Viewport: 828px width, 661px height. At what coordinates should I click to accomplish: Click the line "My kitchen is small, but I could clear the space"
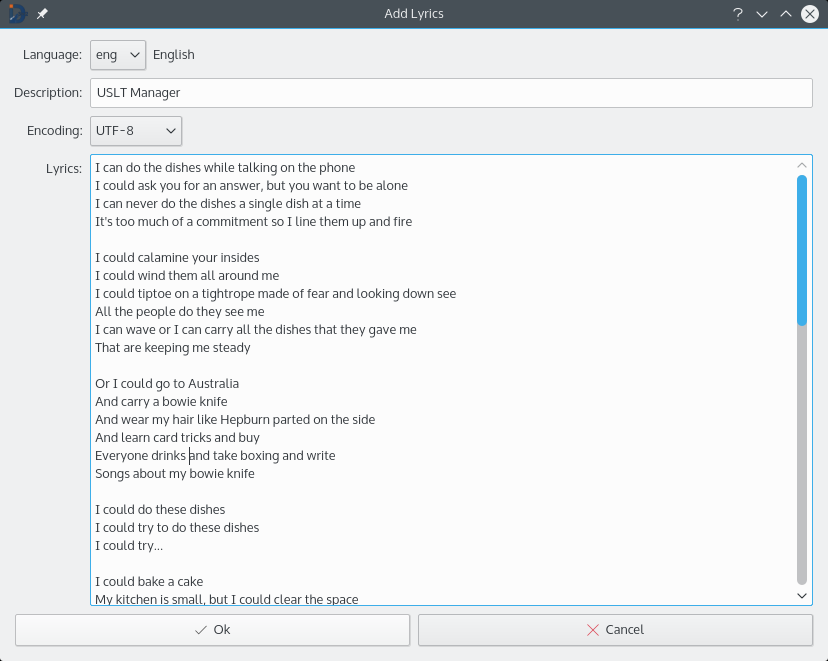pyautogui.click(x=227, y=599)
